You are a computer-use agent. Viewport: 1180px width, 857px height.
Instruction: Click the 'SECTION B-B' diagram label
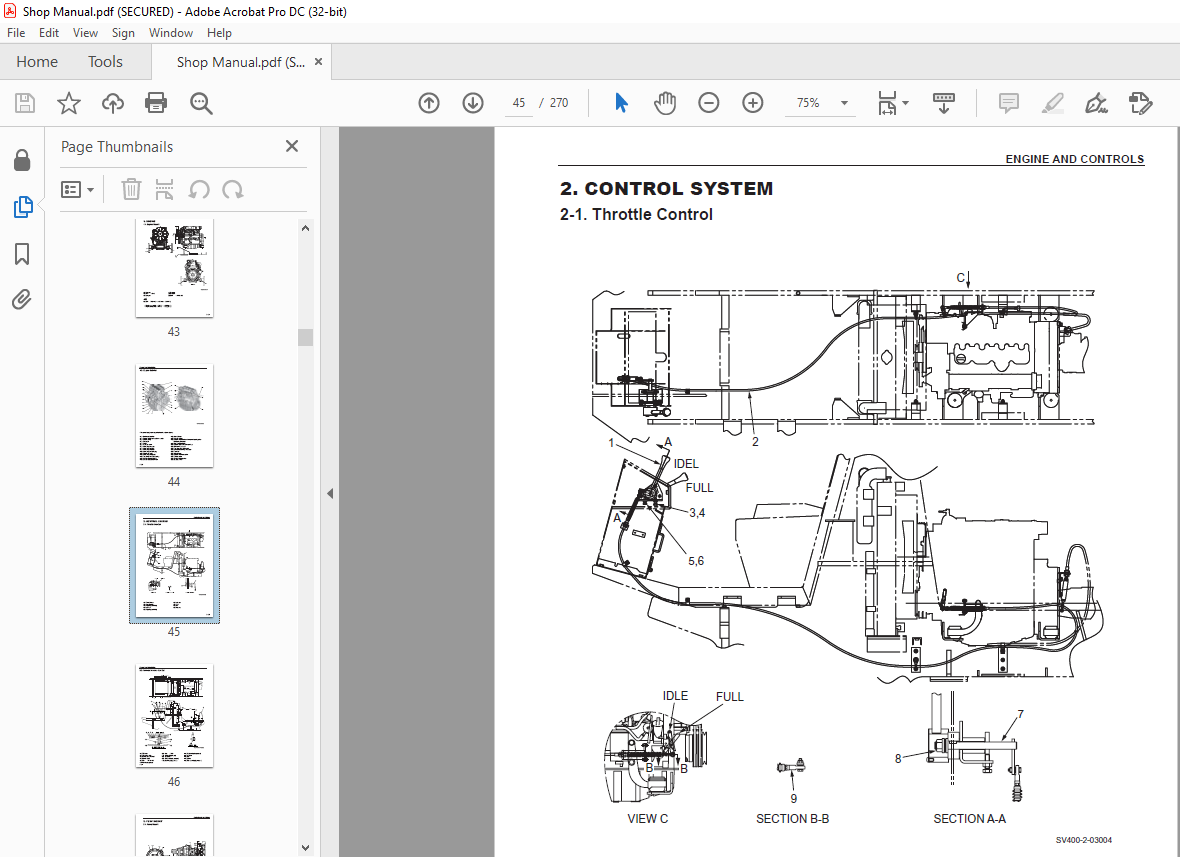coord(792,819)
